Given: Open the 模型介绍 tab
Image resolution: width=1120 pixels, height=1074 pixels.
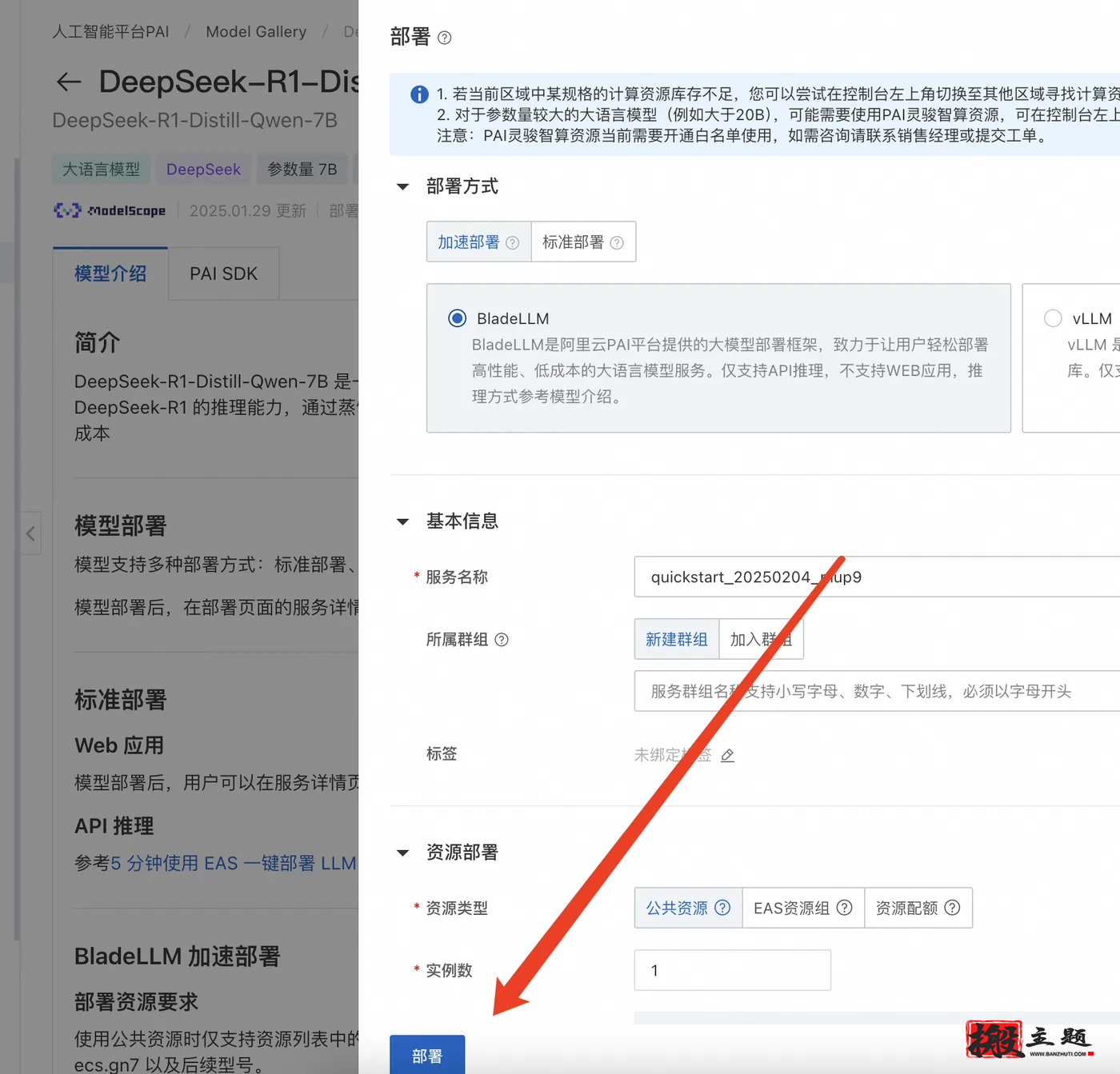Looking at the screenshot, I should click(110, 273).
